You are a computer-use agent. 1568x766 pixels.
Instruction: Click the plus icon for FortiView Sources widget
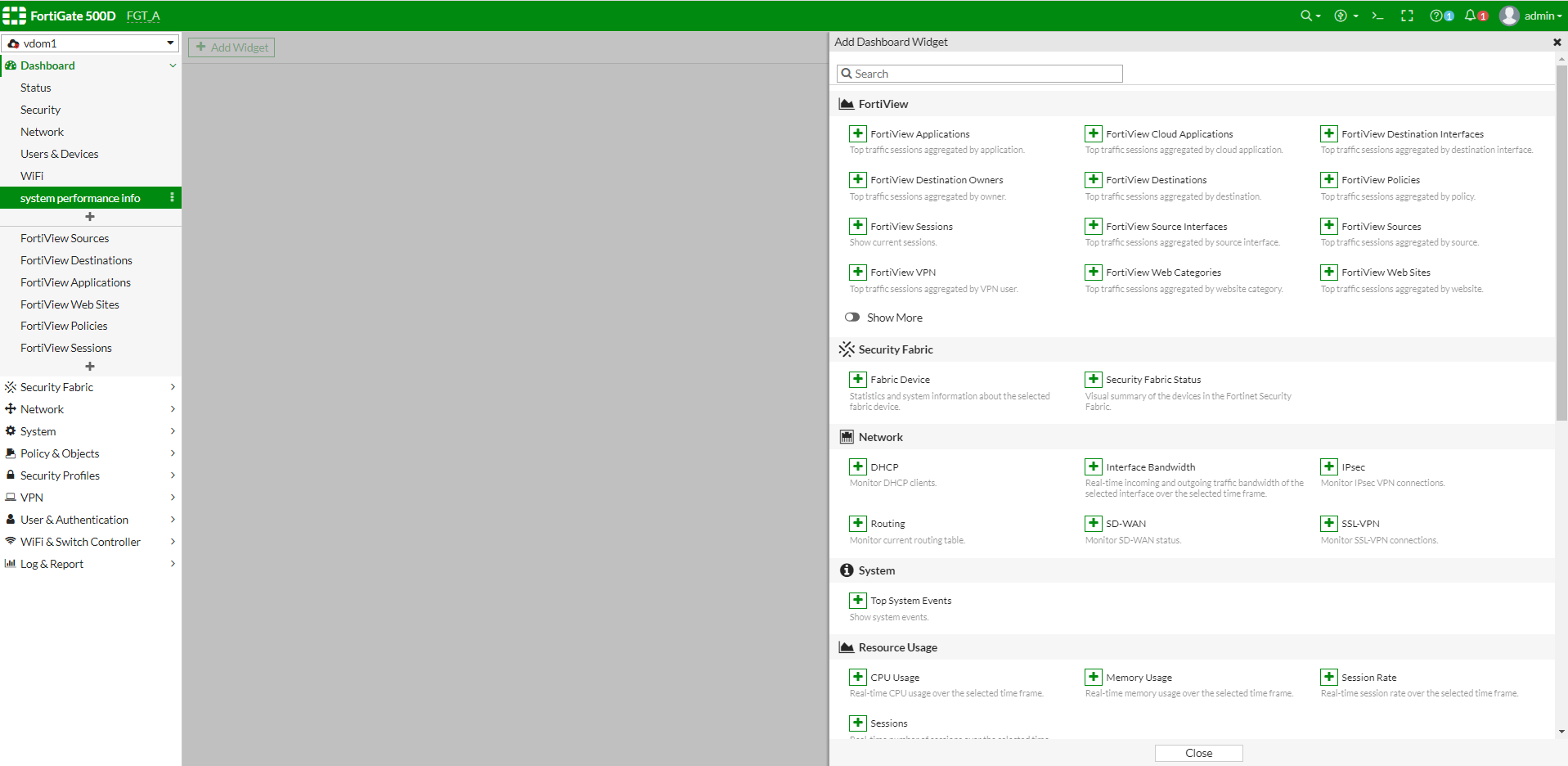[1328, 226]
